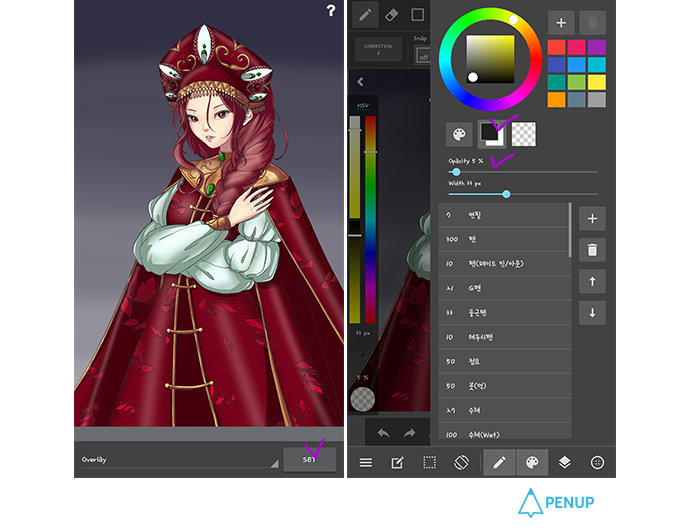Choose the cyan palette swatch
Image resolution: width=690 pixels, height=528 pixels.
click(597, 65)
